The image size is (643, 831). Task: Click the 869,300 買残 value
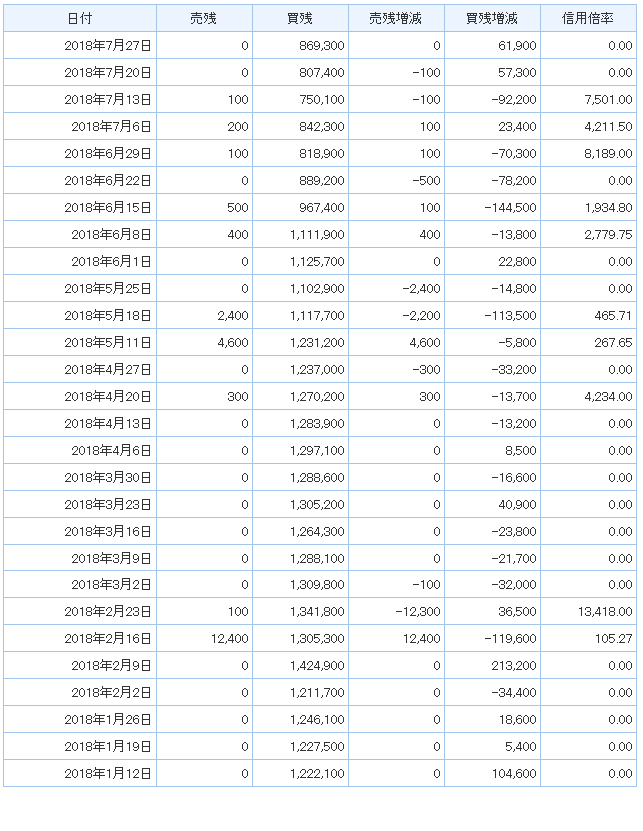pyautogui.click(x=322, y=46)
